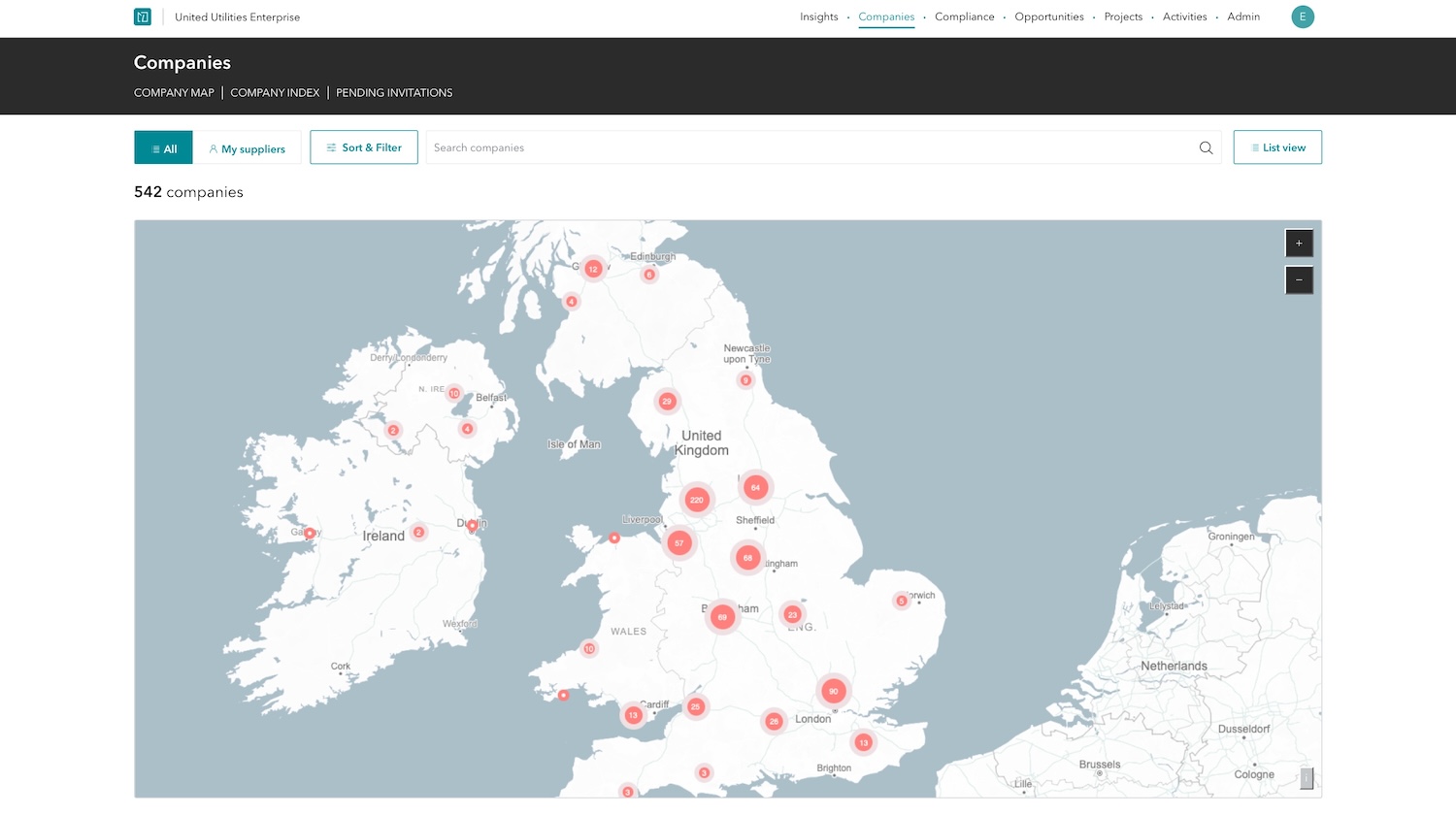
Task: Open the user avatar menu
Action: (x=1303, y=16)
